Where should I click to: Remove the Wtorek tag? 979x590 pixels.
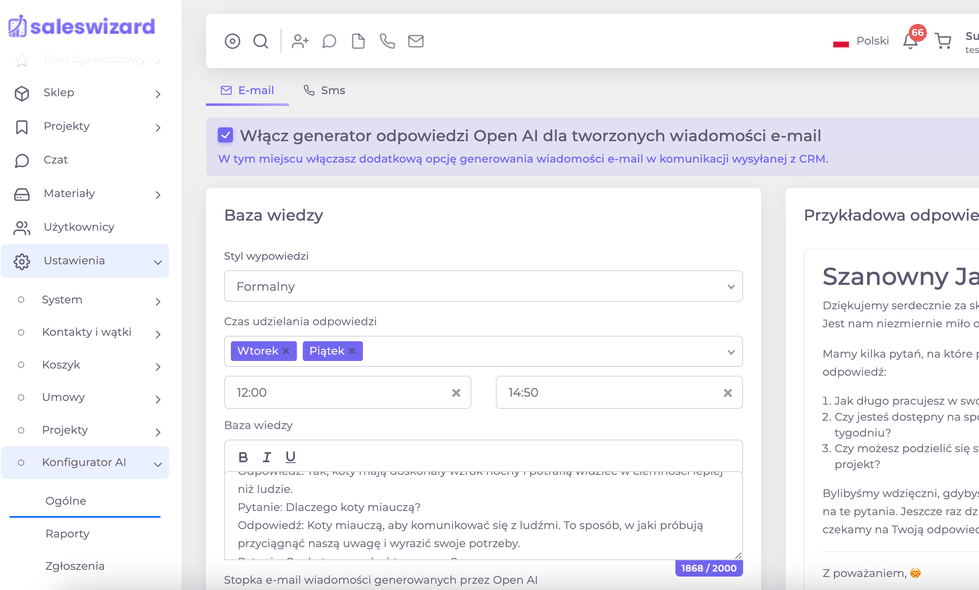tap(286, 351)
